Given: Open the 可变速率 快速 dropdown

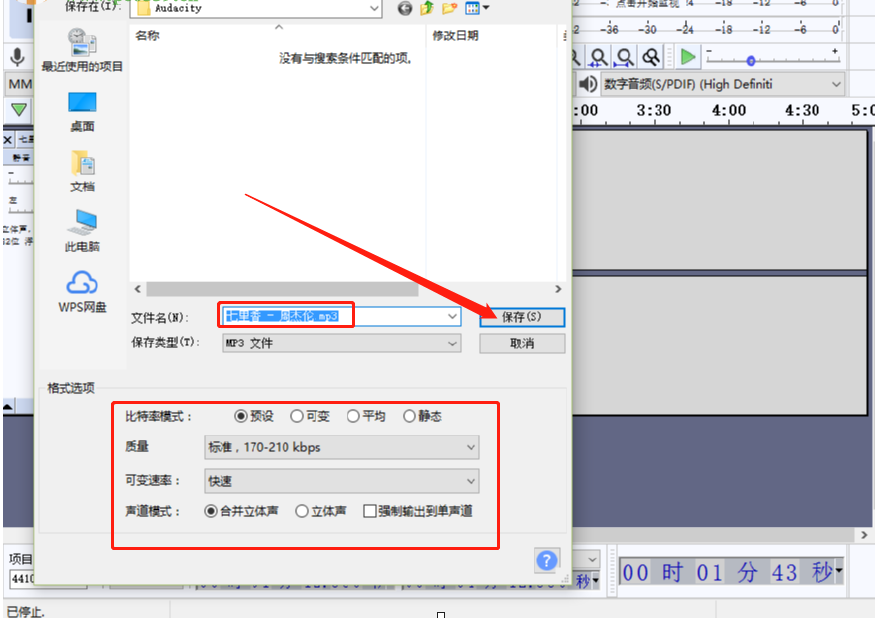Looking at the screenshot, I should tap(342, 481).
